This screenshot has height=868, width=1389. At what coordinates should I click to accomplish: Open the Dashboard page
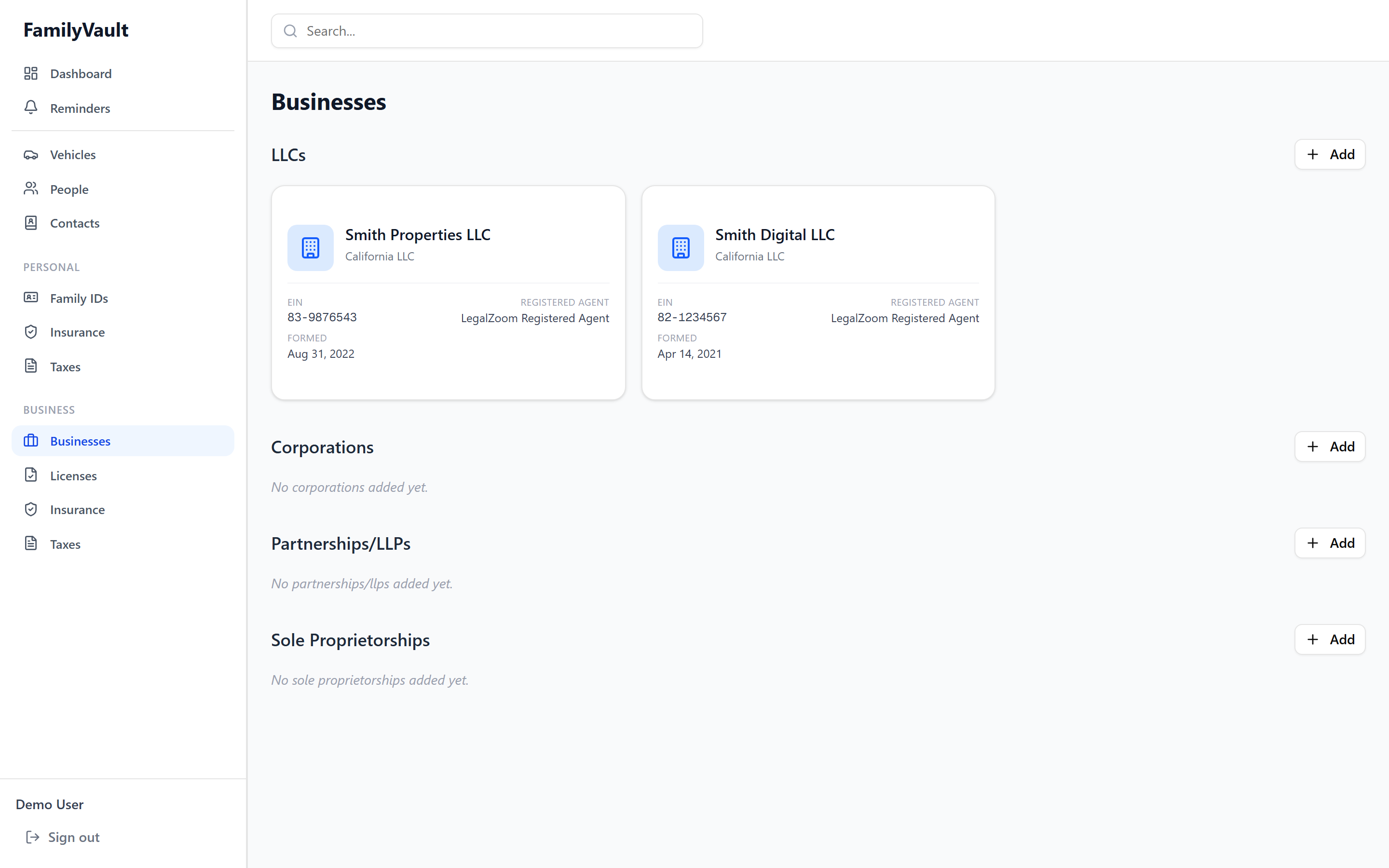pos(123,73)
